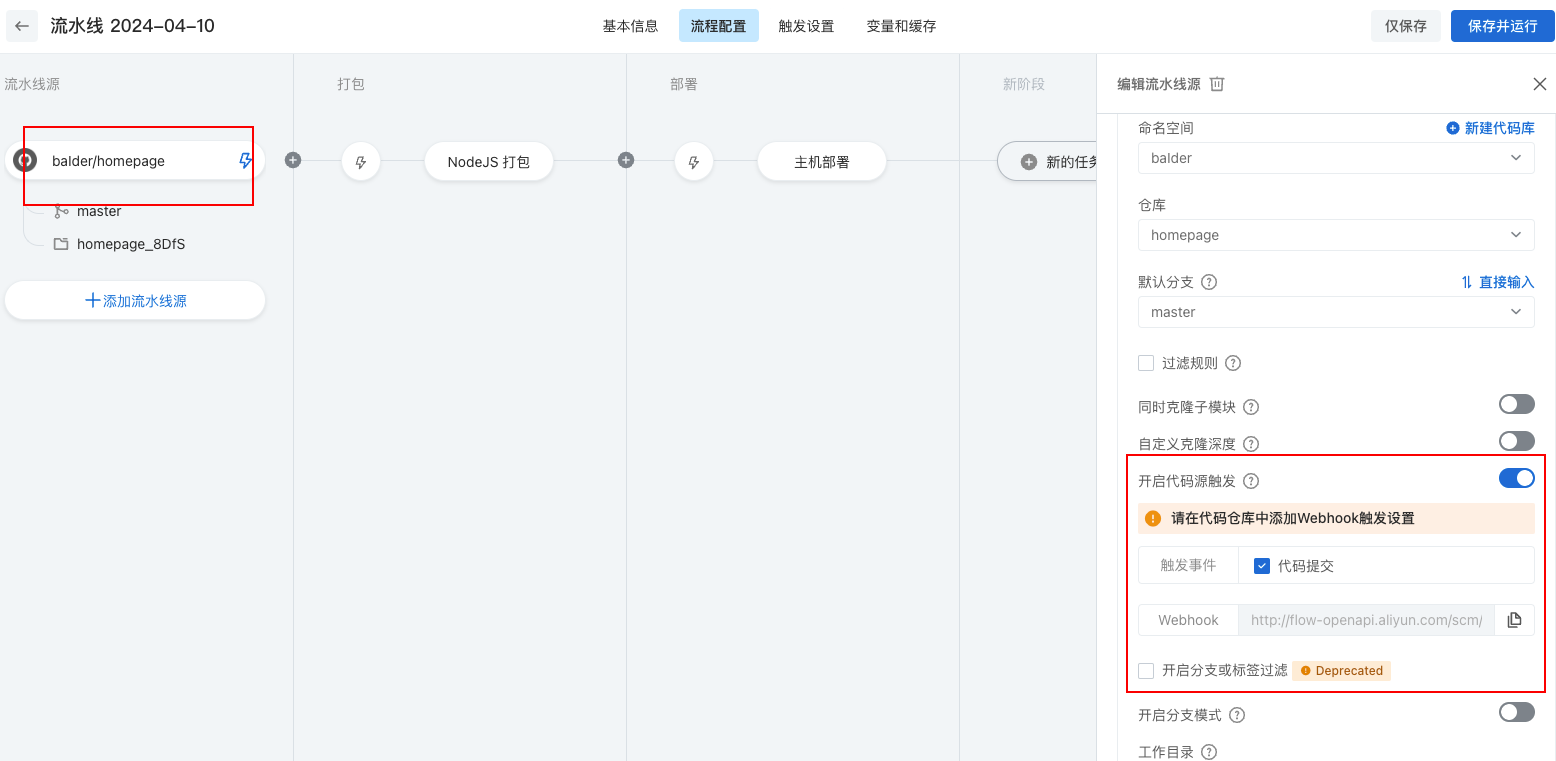Toggle 开启分支模式 switch

(x=1516, y=712)
